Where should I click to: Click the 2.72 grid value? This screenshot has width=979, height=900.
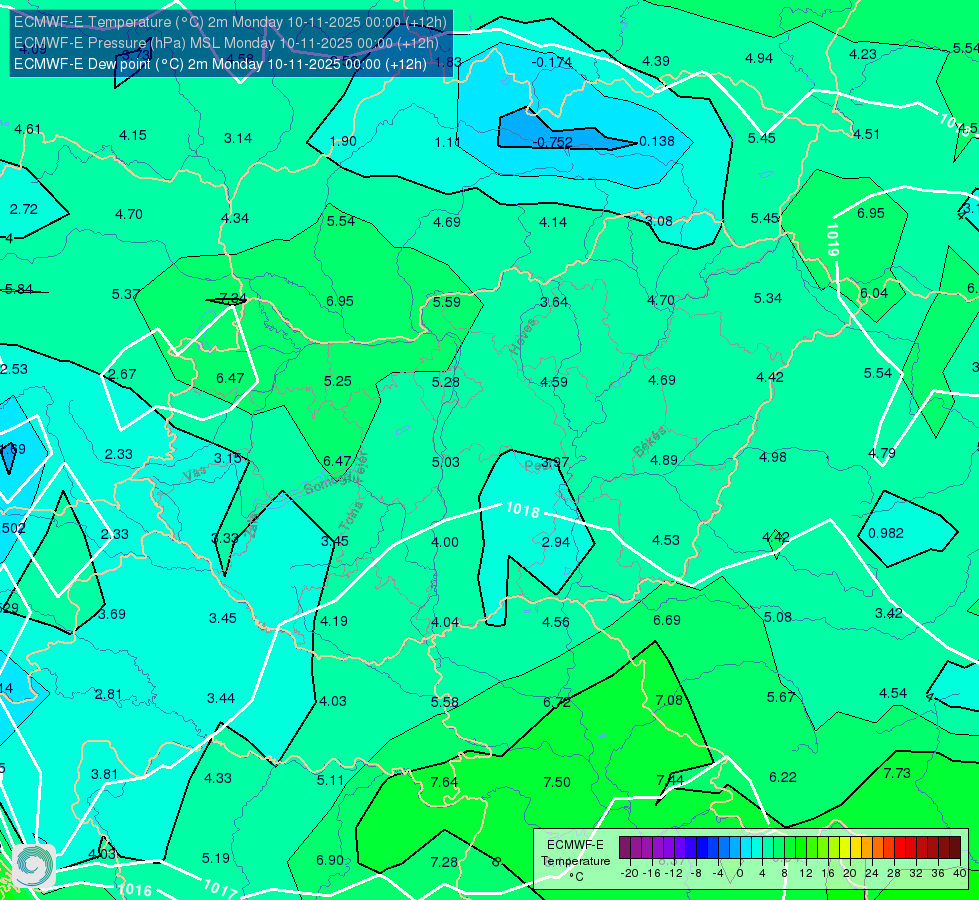pos(24,209)
